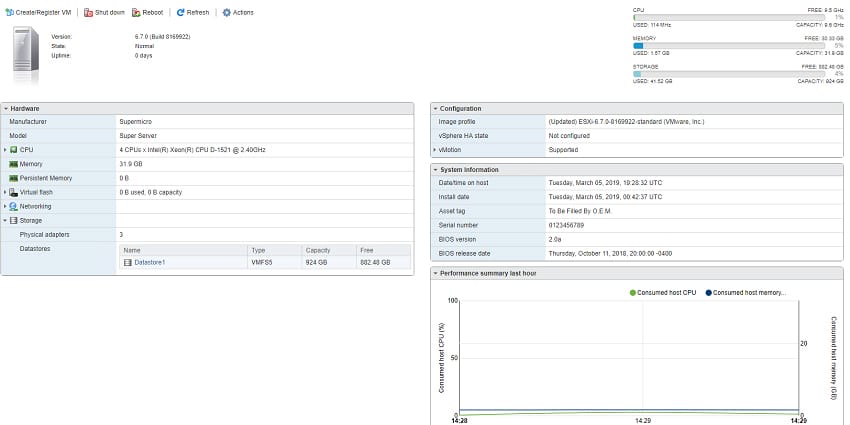Click the Persistent Memory icon

[x=14, y=178]
